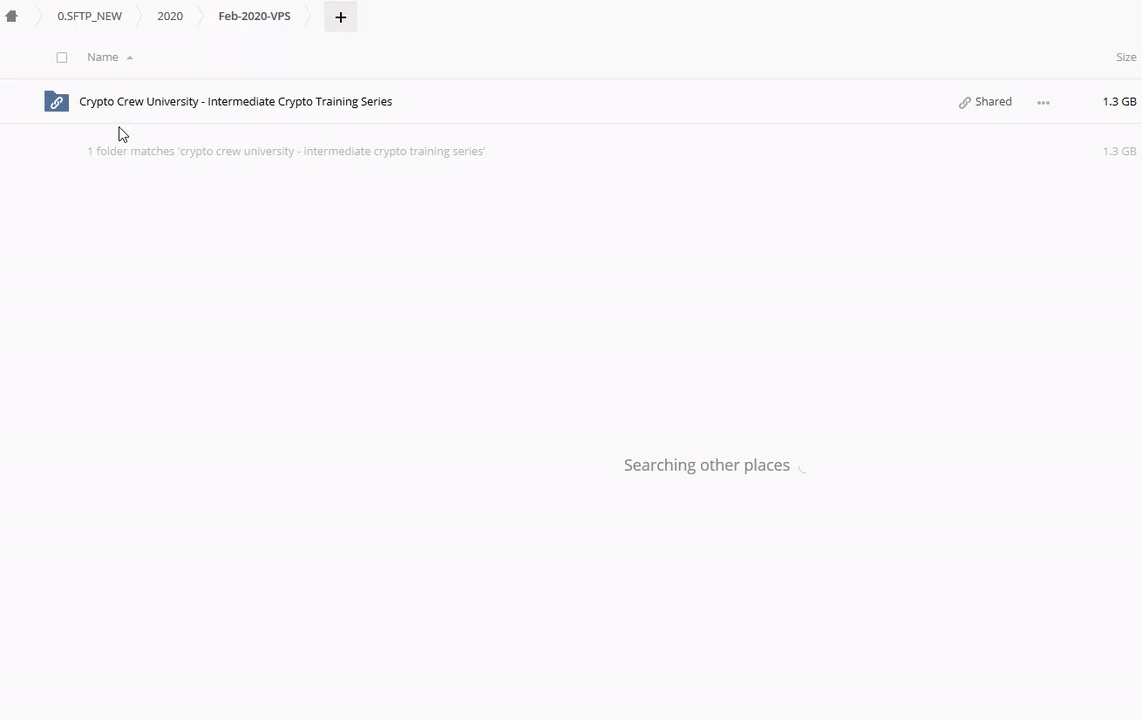The height and width of the screenshot is (720, 1142).
Task: Click the folder's 1.3 GB size value
Action: click(1119, 101)
